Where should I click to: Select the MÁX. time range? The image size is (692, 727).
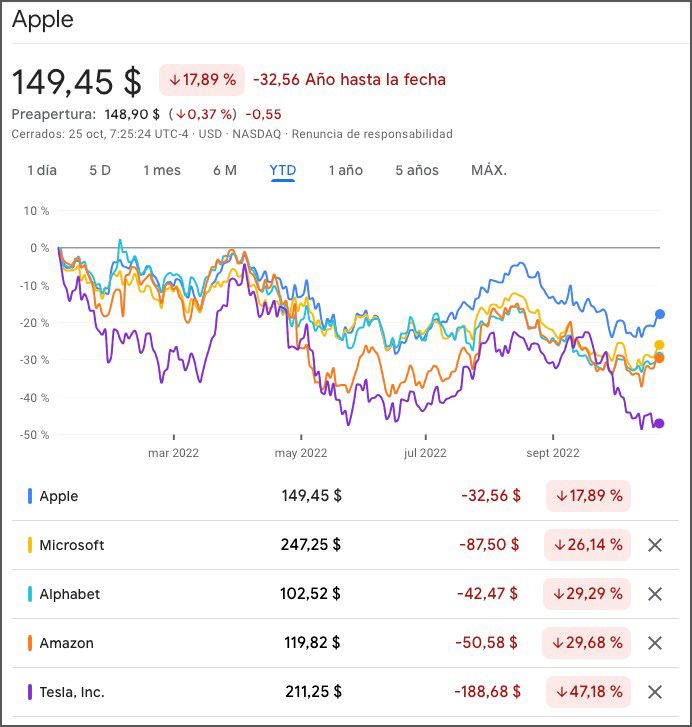pos(489,170)
